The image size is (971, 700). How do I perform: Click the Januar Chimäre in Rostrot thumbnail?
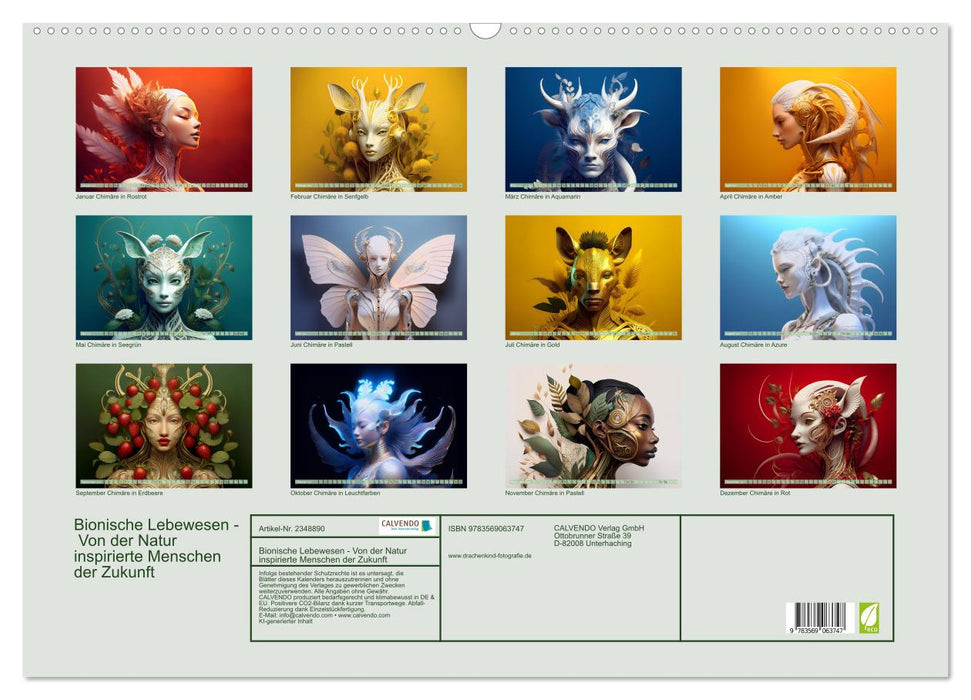click(163, 129)
